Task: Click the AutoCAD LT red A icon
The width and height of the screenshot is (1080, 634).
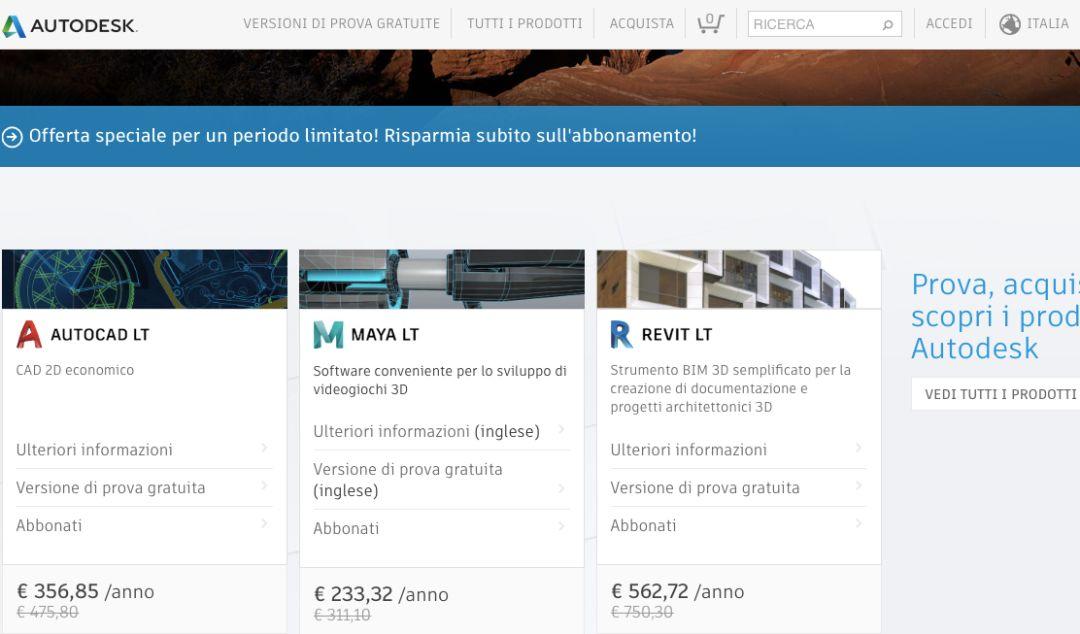Action: pyautogui.click(x=29, y=334)
